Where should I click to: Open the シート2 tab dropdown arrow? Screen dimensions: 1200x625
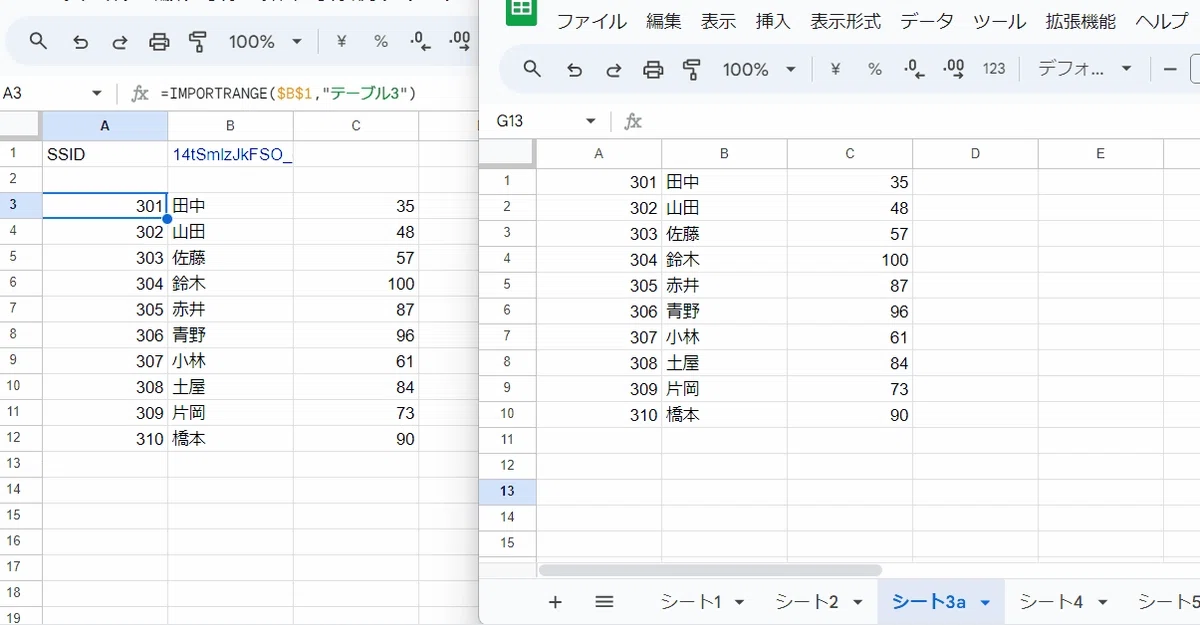858,603
